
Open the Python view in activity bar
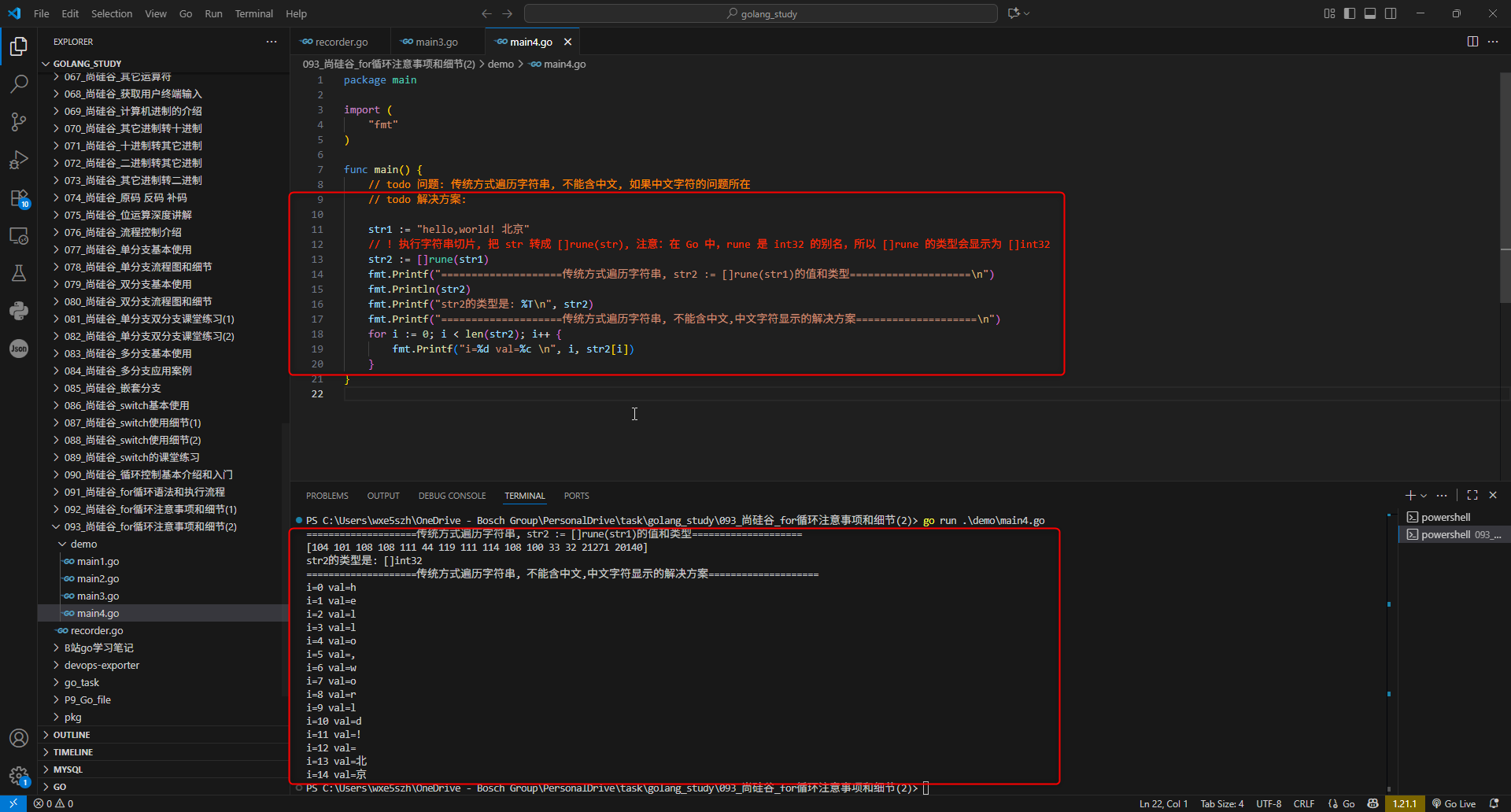[x=19, y=311]
